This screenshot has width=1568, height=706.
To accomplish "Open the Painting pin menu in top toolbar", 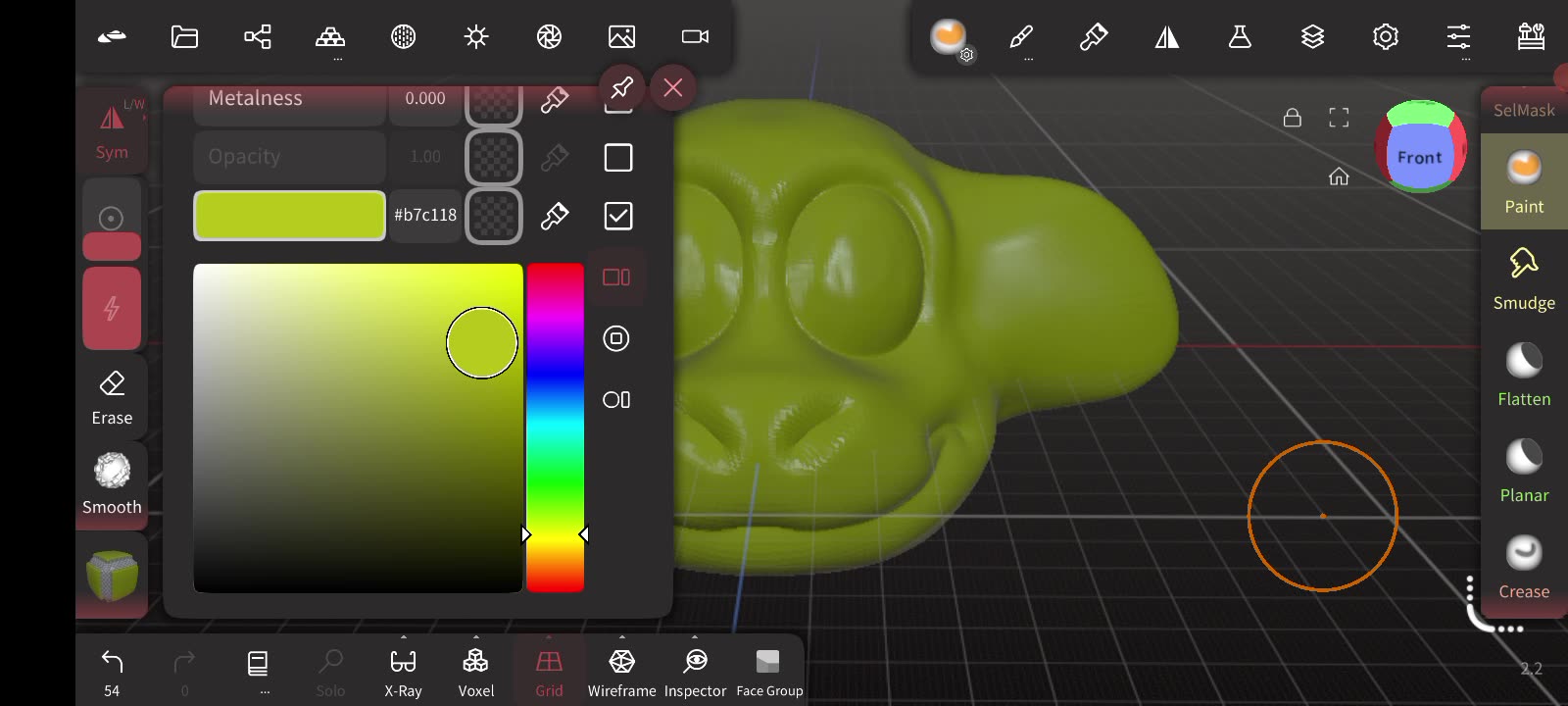I will click(x=1094, y=37).
